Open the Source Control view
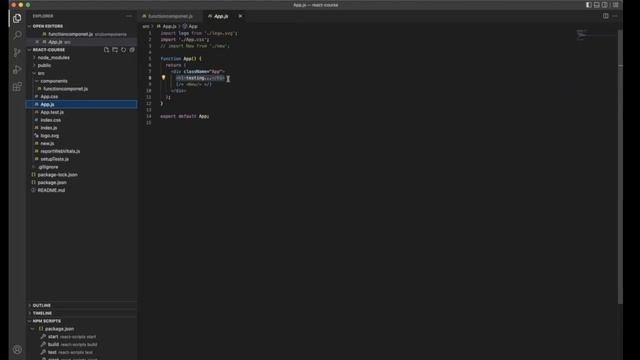The height and width of the screenshot is (360, 640). point(17,52)
